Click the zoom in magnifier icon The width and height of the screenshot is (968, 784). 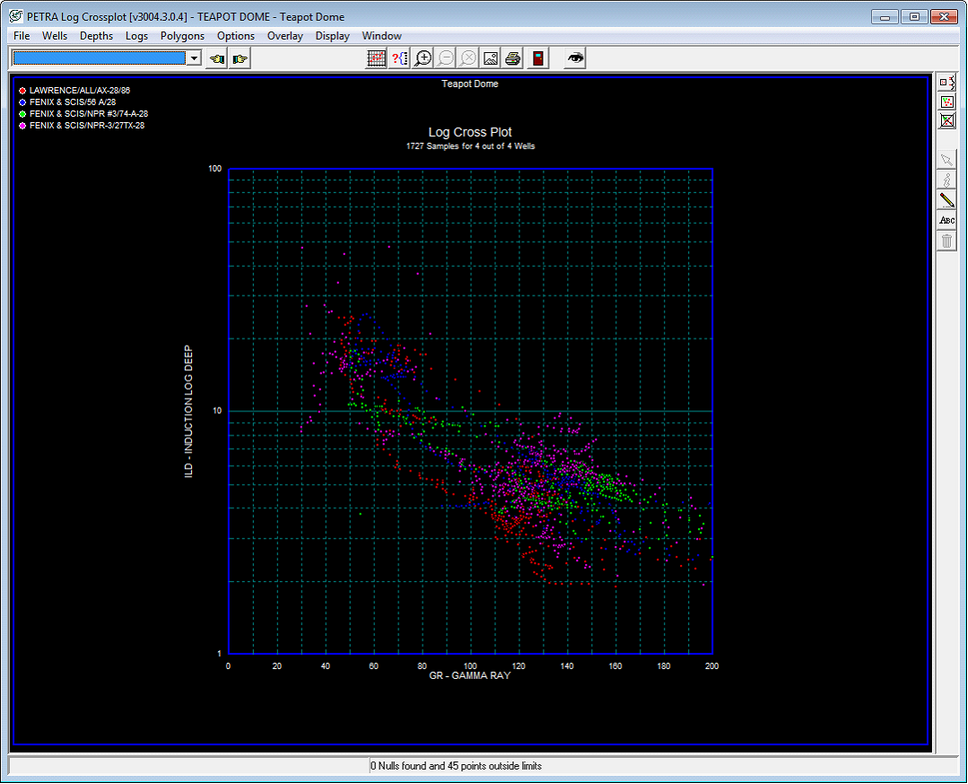click(423, 59)
